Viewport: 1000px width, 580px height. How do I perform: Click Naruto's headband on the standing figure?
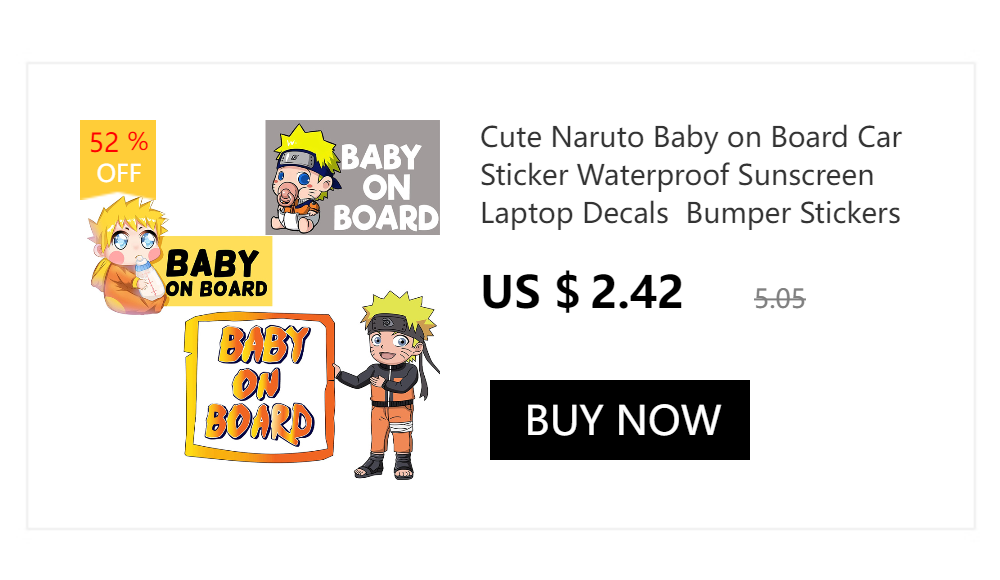click(395, 323)
